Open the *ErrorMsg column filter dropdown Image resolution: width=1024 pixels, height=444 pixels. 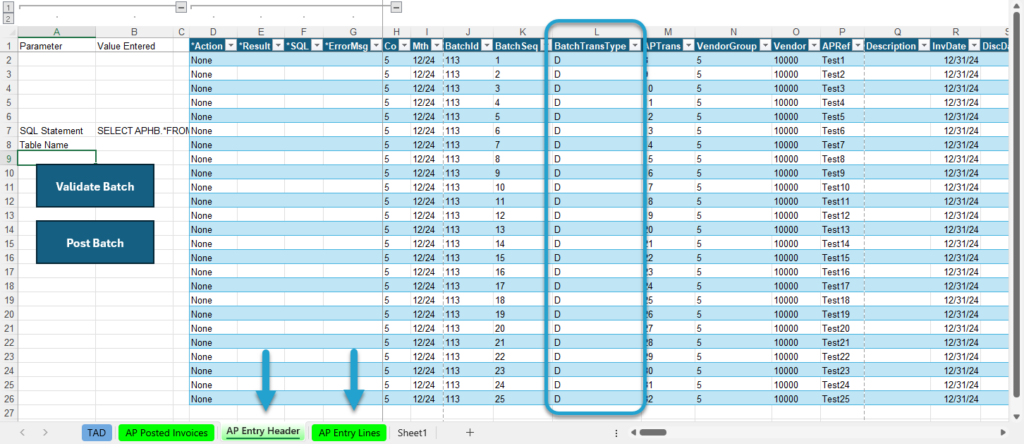coord(376,46)
